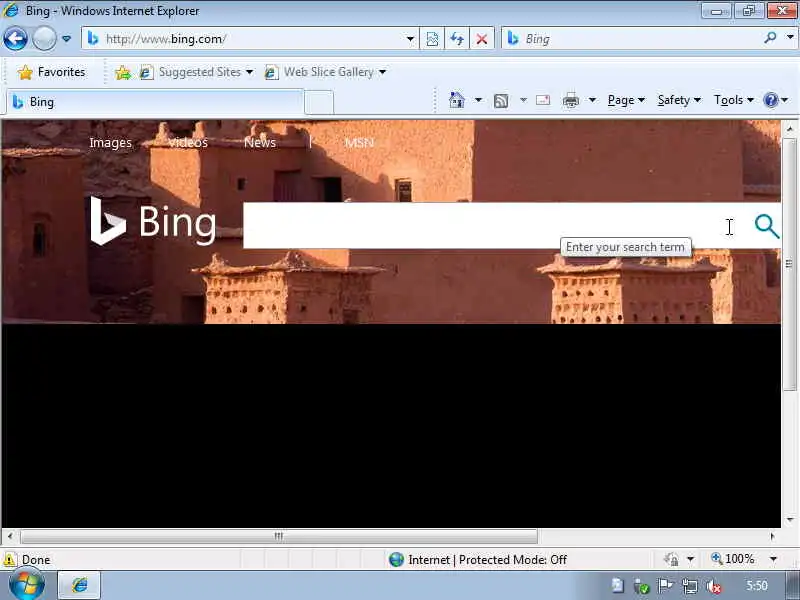Click horizontal scrollbar left arrow
This screenshot has height=600, width=800.
10,536
